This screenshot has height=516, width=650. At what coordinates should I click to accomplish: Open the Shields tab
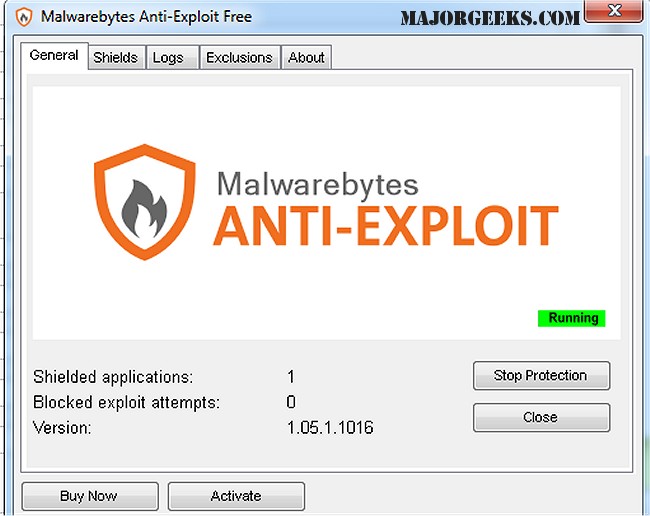coord(116,57)
